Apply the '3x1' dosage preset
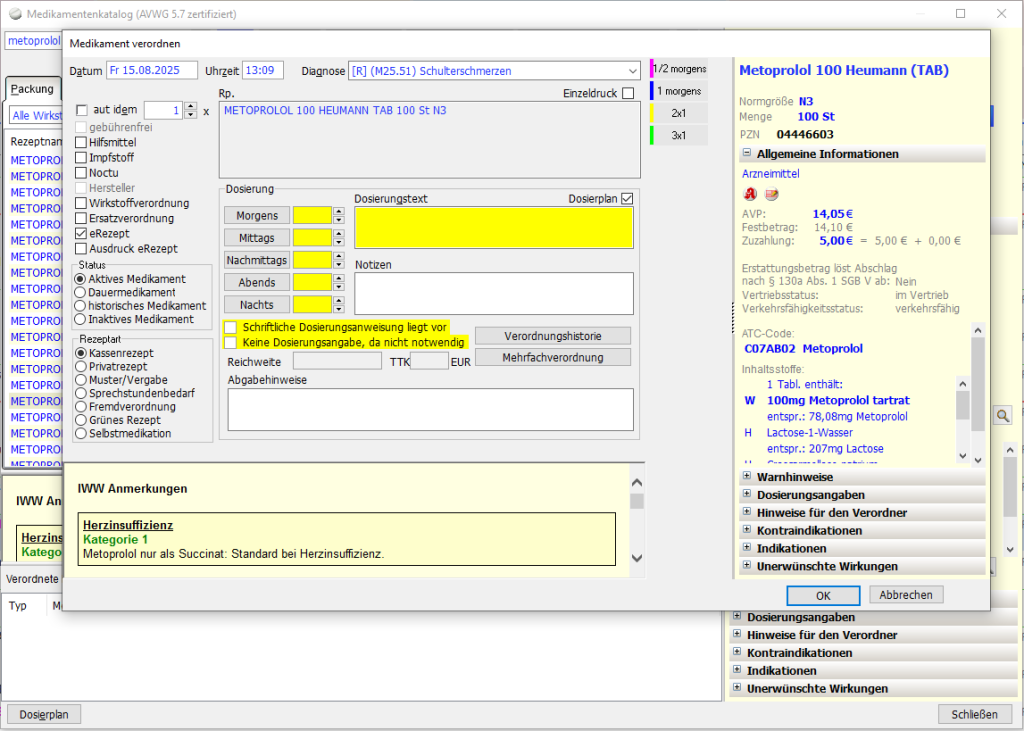This screenshot has width=1024, height=731. point(679,135)
